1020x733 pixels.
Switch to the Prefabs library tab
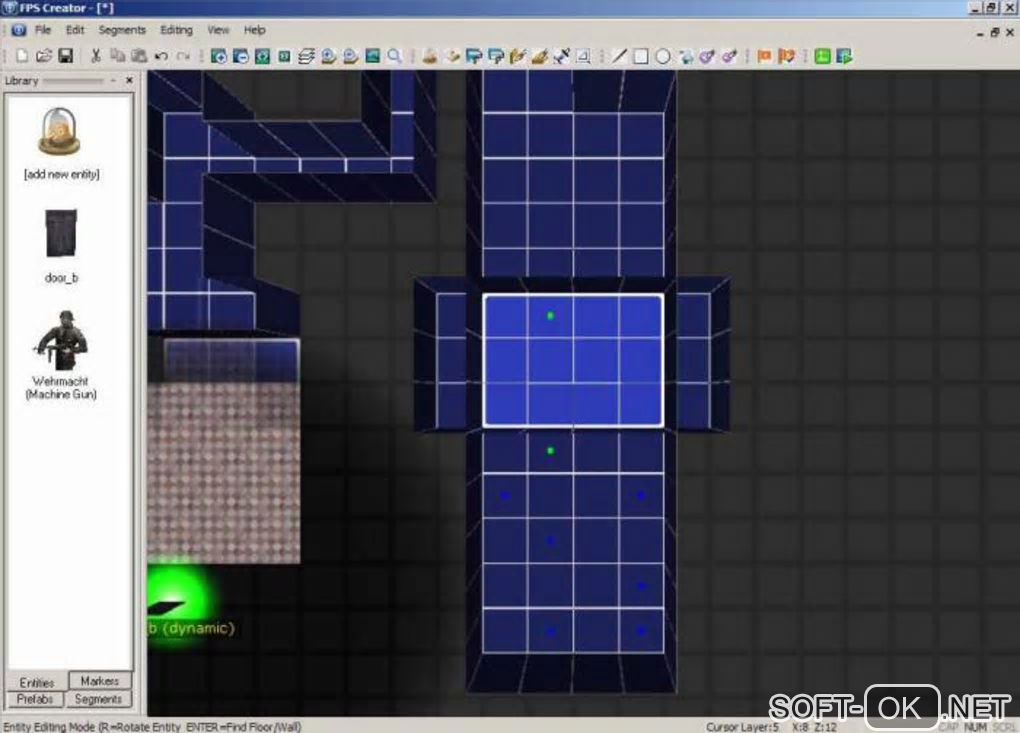tap(35, 699)
